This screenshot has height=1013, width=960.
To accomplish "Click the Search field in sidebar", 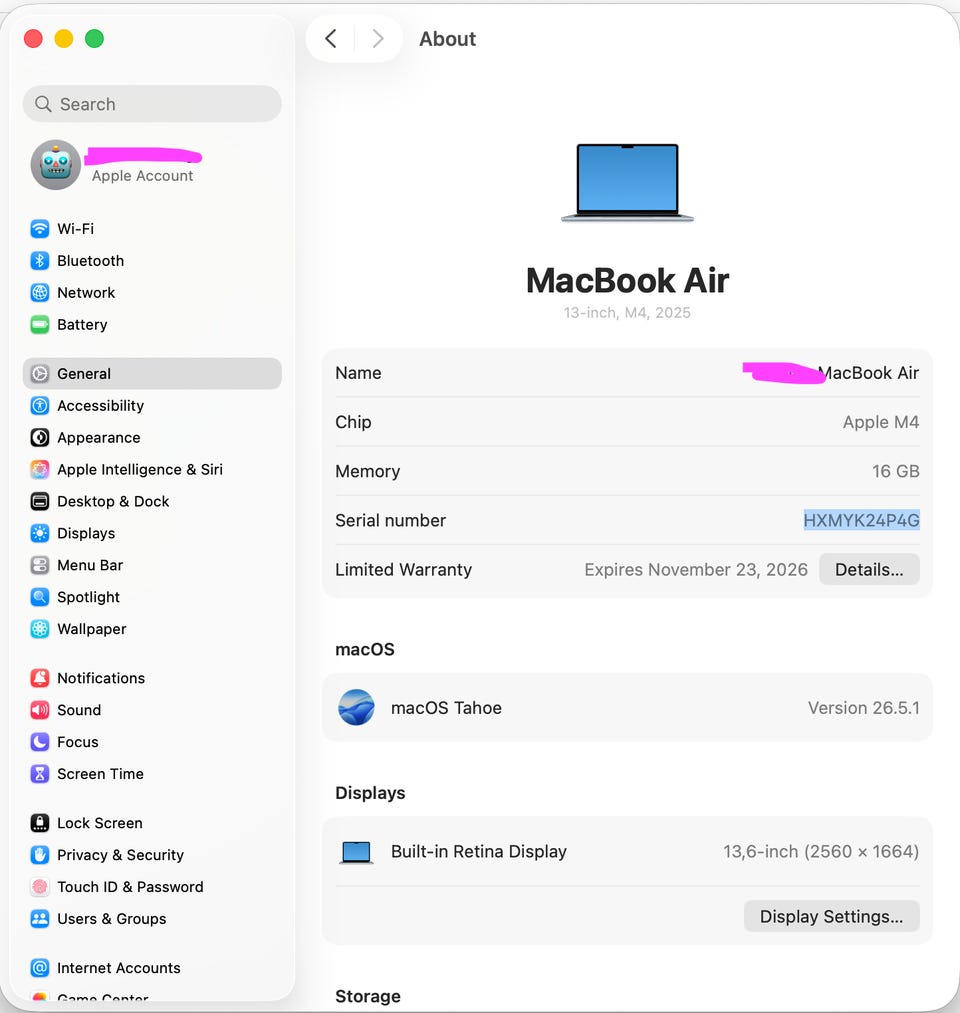I will [x=152, y=104].
